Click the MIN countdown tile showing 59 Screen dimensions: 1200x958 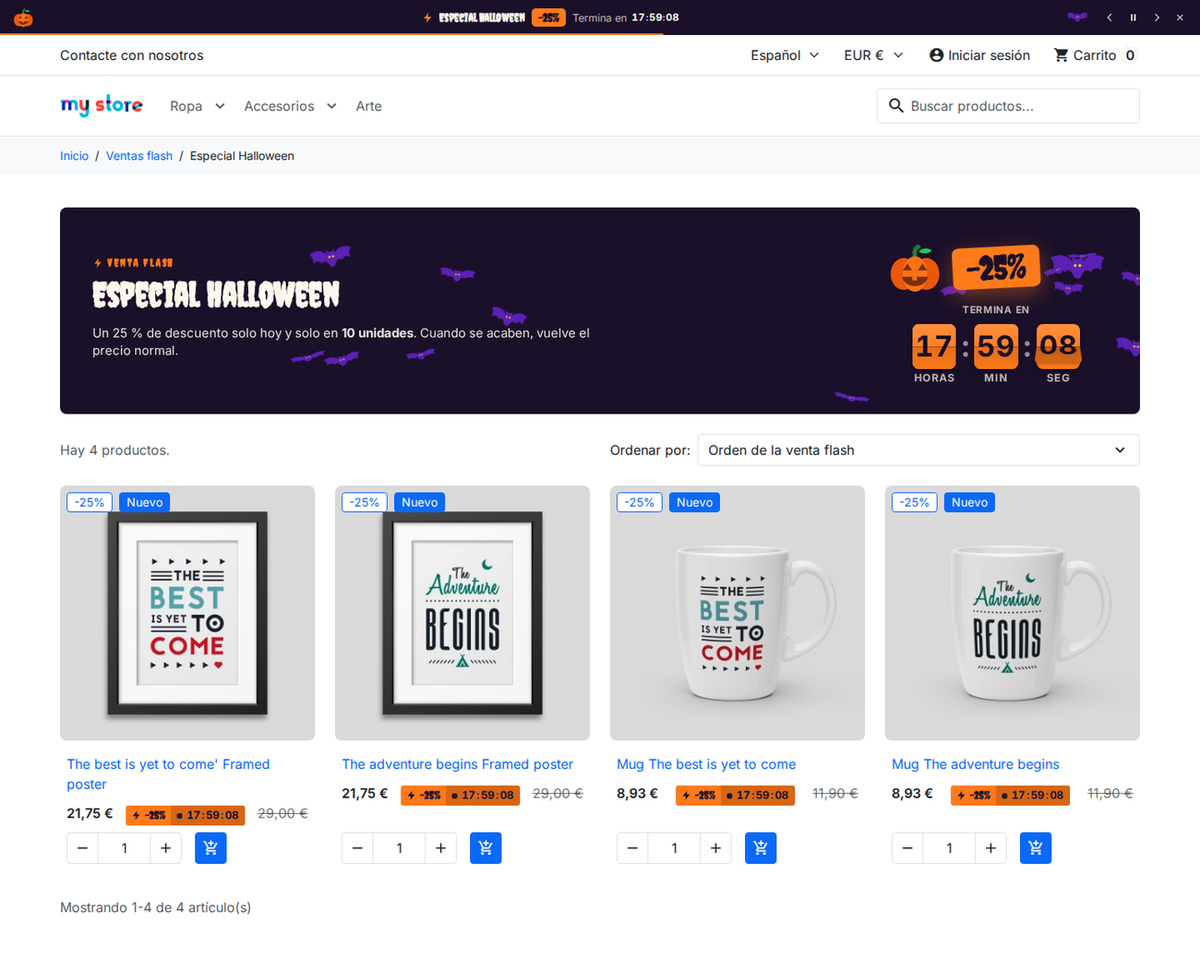click(996, 346)
